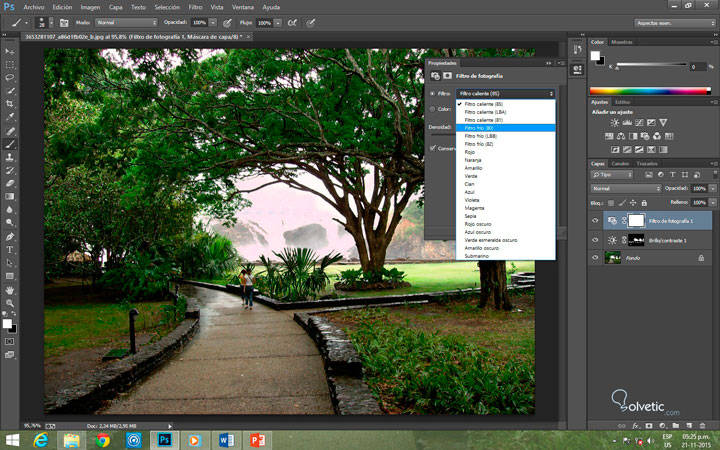The height and width of the screenshot is (450, 720).
Task: Choose Sepia from the filter list
Action: tap(506, 216)
